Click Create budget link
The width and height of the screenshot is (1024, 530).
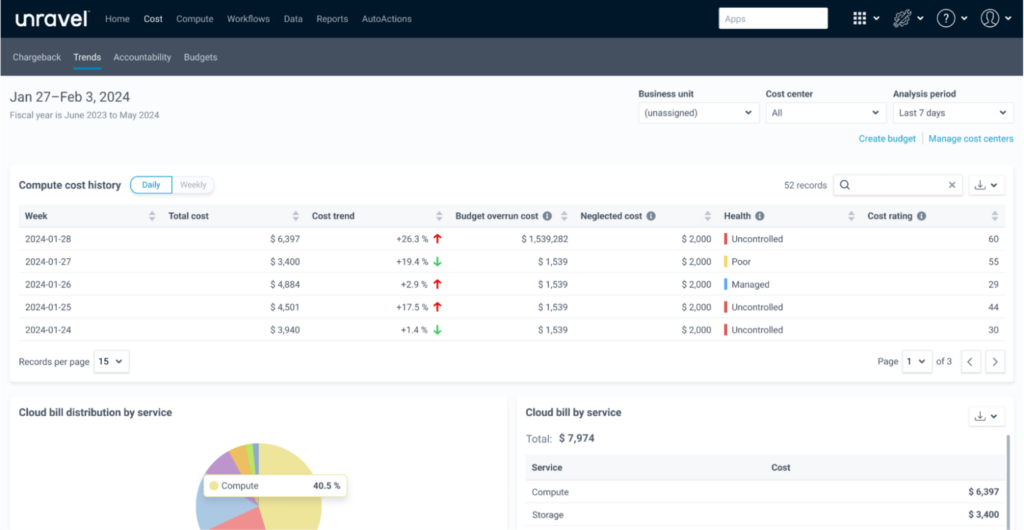887,138
